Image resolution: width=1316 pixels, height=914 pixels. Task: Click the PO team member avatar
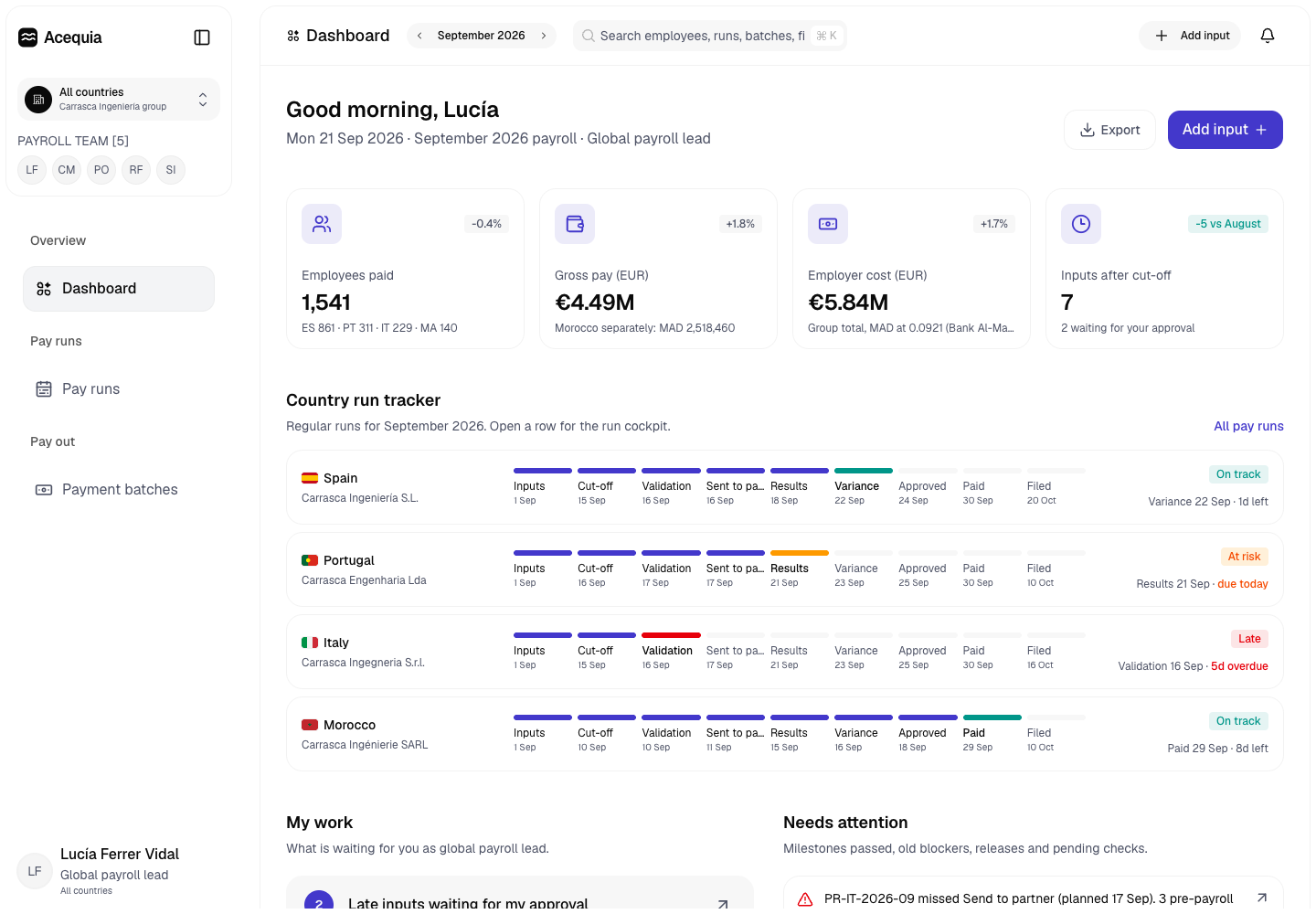[x=101, y=170]
